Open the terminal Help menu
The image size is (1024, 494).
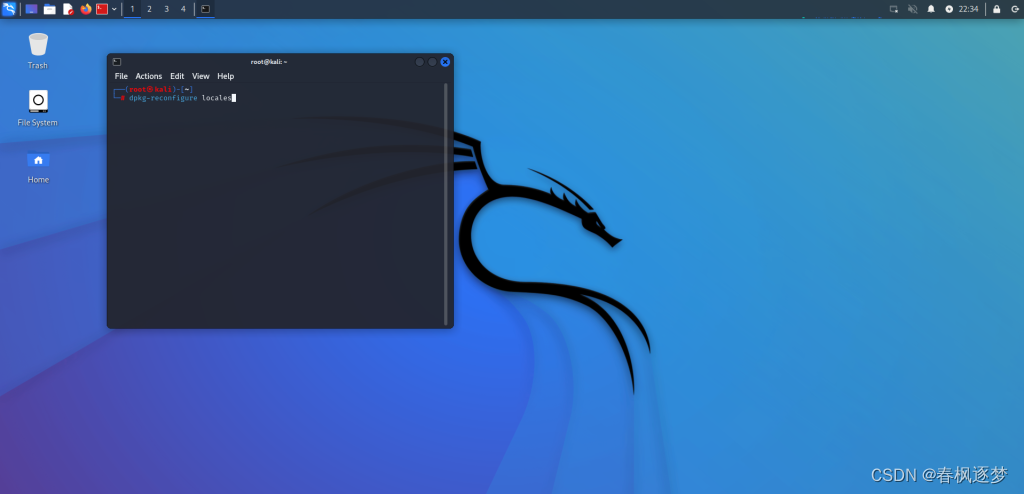(x=226, y=76)
